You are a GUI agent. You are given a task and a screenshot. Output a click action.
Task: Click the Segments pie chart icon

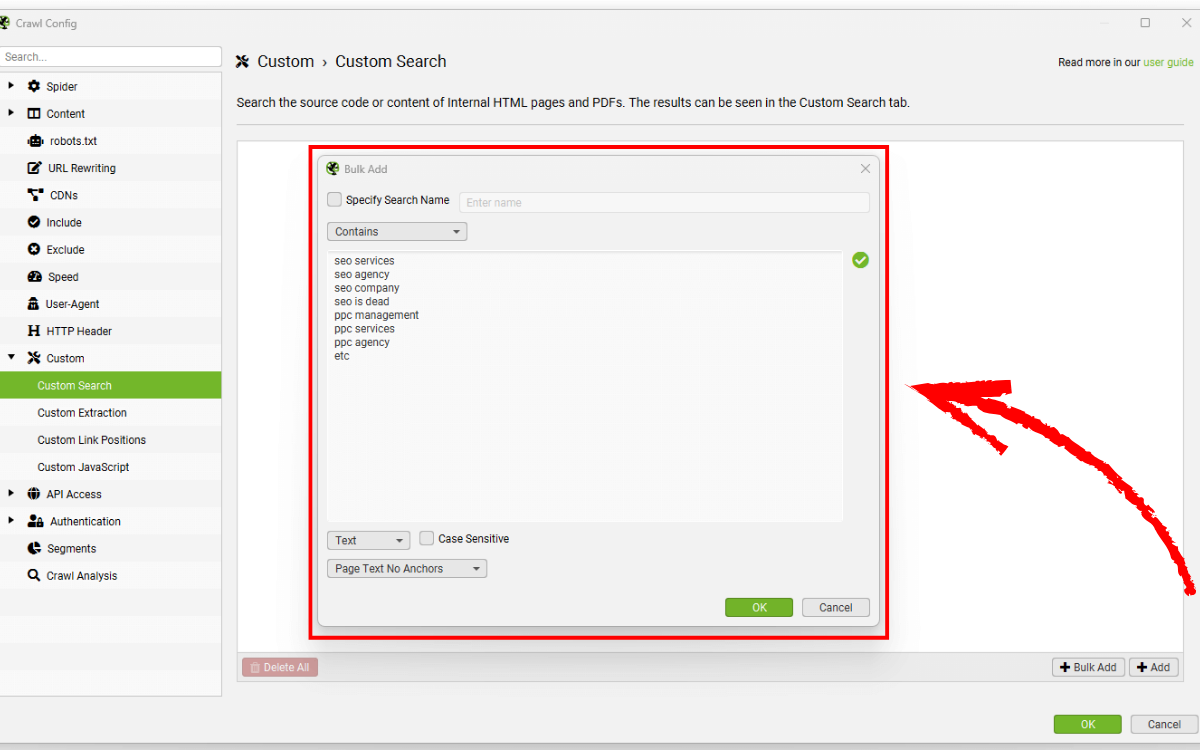[35, 549]
